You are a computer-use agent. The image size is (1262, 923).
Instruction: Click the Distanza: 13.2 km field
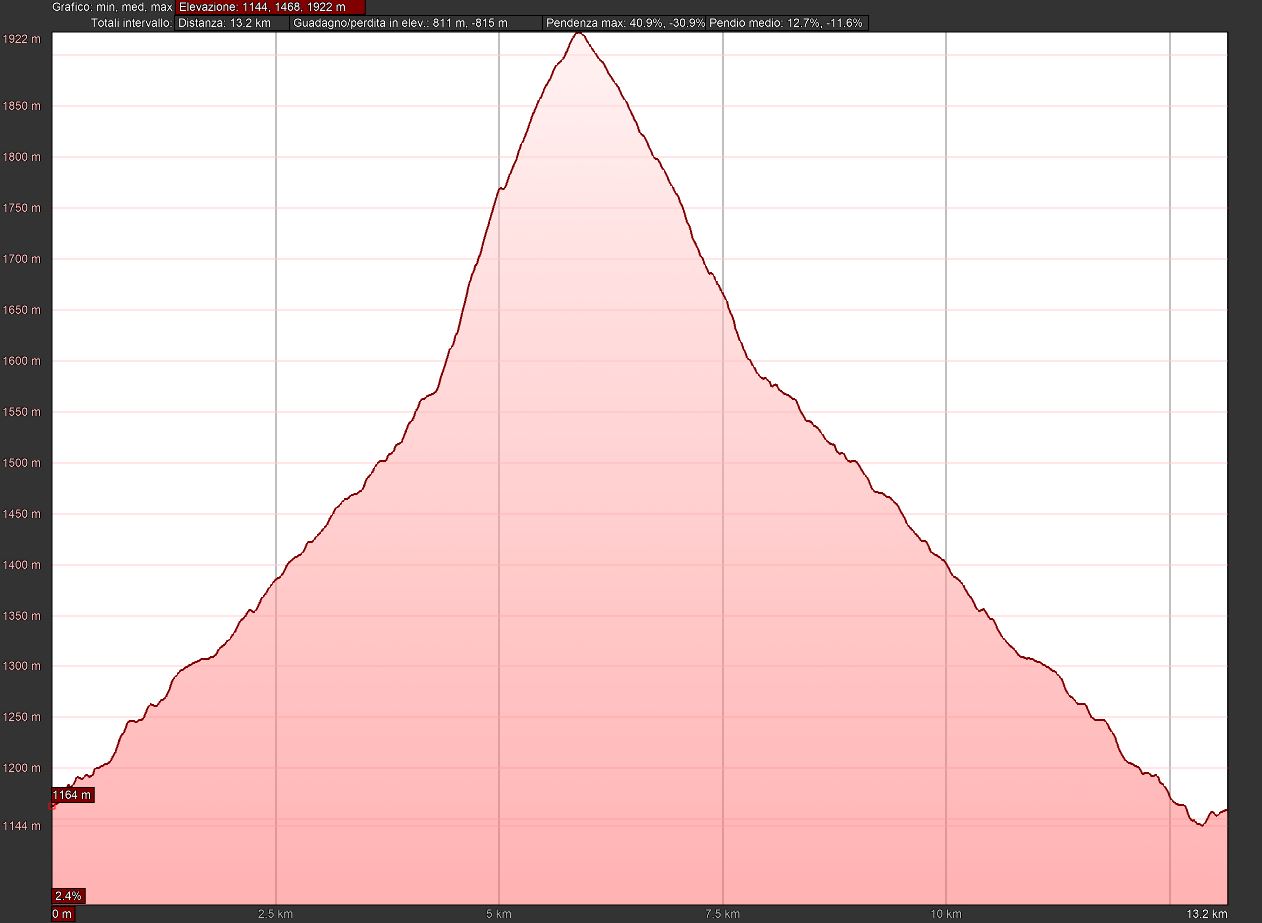(x=231, y=22)
